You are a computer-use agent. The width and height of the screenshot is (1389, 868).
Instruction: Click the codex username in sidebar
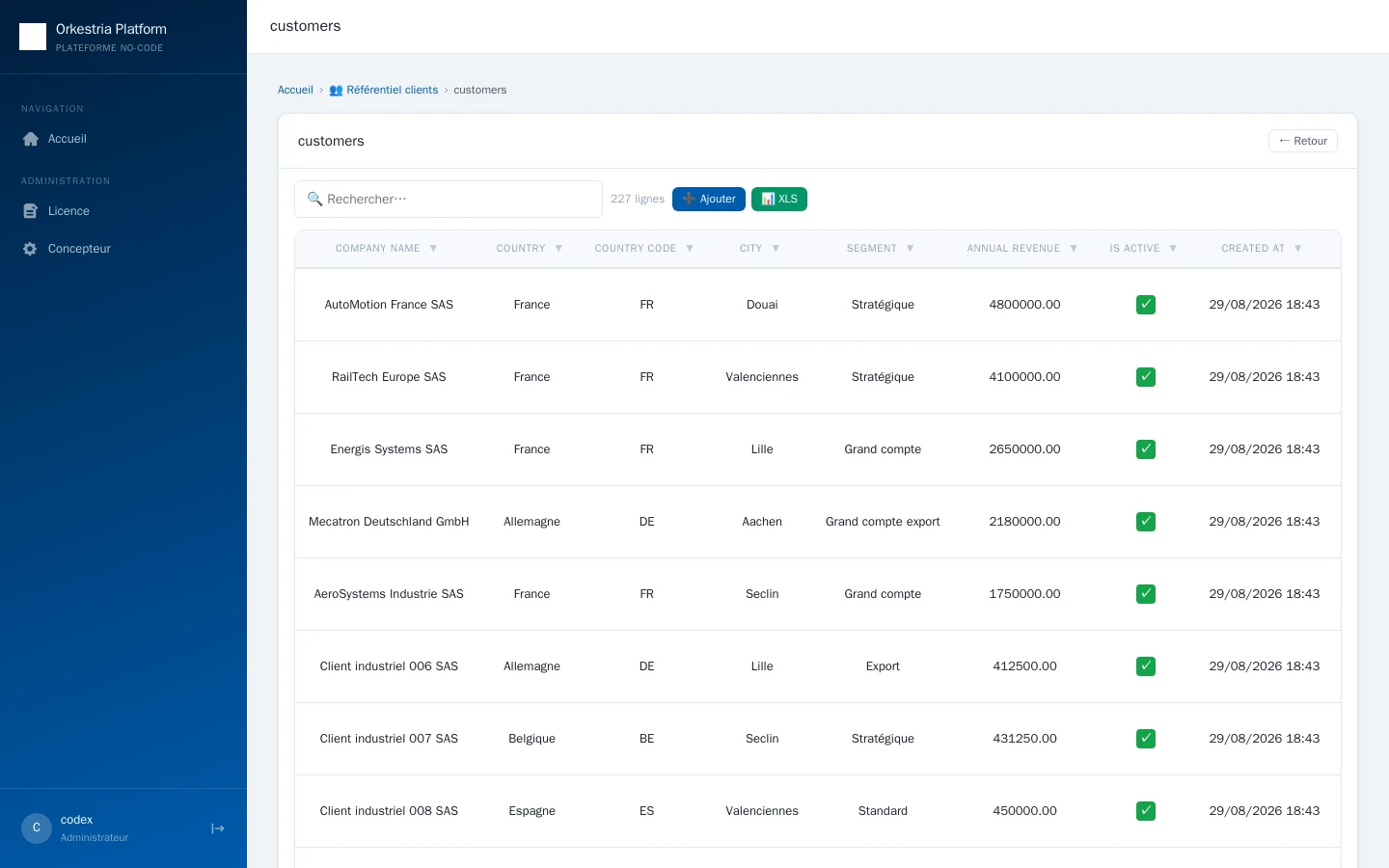coord(76,820)
